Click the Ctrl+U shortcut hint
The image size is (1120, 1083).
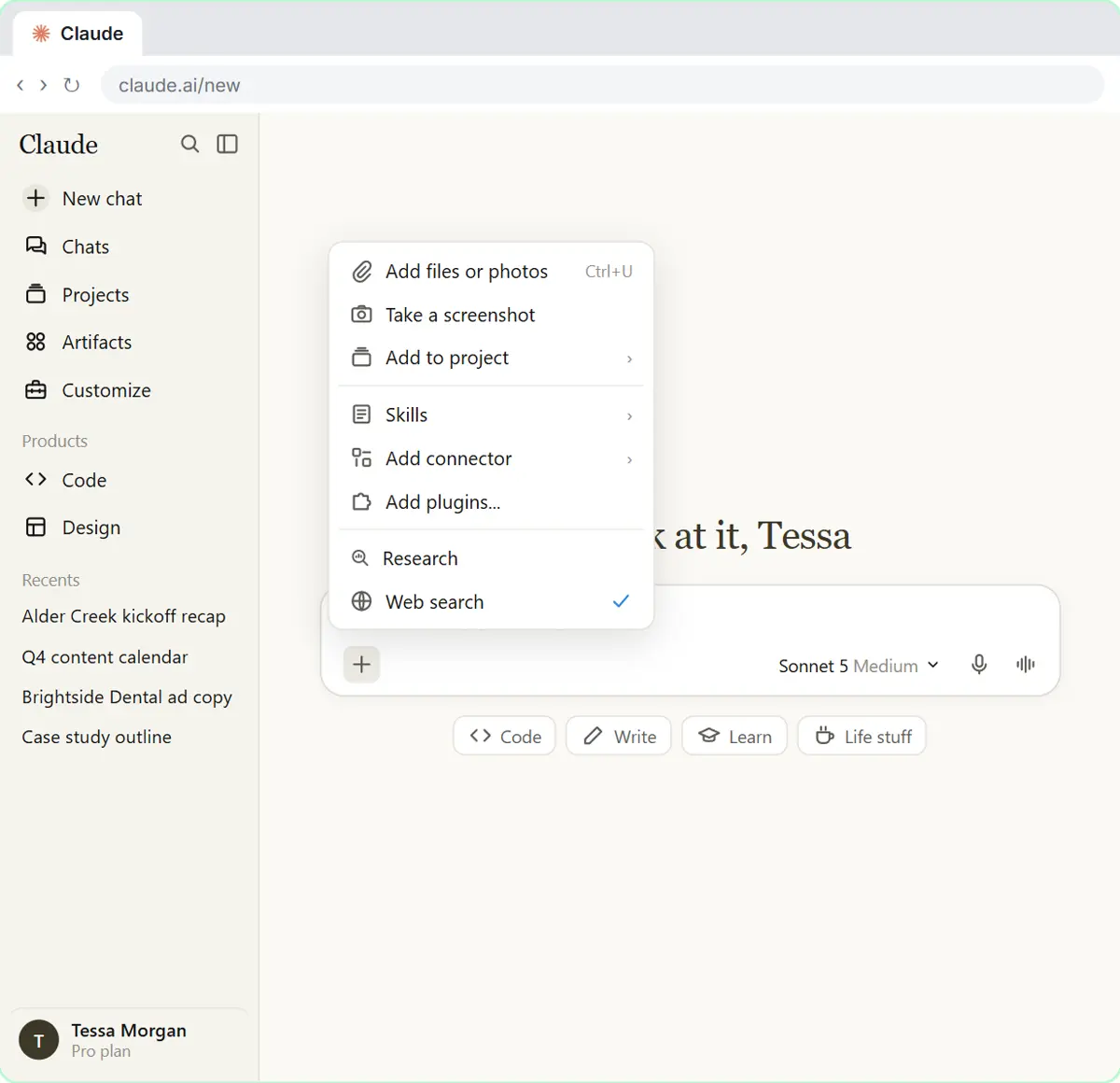[x=609, y=272]
